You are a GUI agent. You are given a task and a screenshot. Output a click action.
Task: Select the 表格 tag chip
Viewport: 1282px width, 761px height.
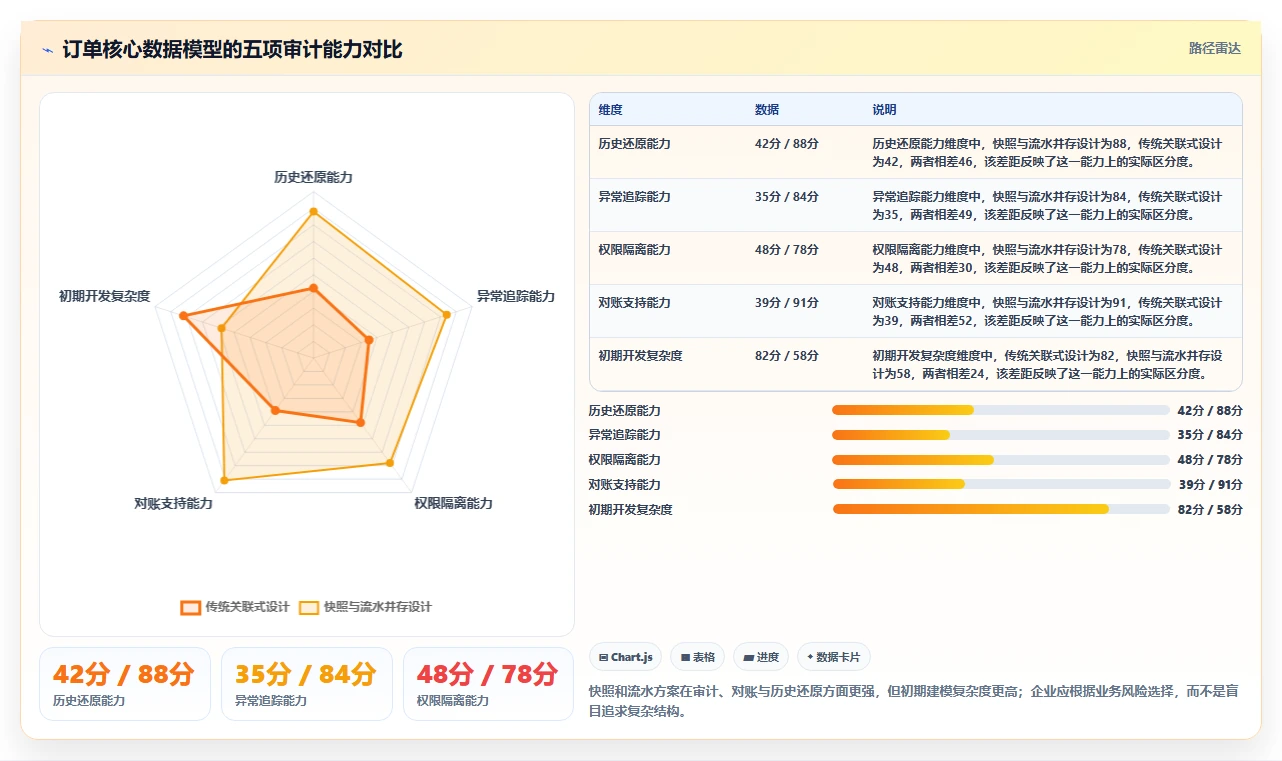697,657
